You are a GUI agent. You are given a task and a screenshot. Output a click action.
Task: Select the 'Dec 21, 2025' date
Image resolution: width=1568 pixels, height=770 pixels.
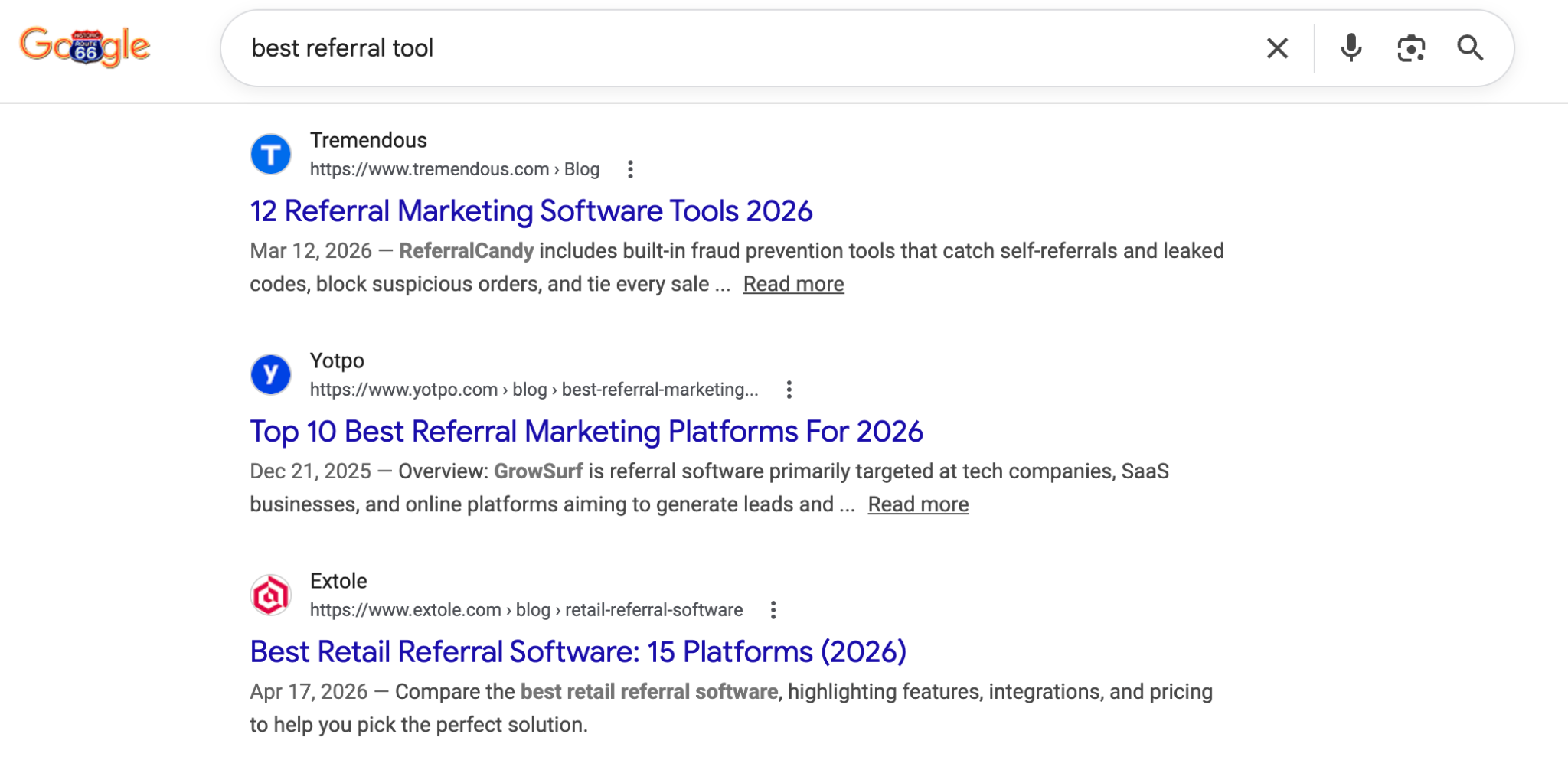[311, 471]
